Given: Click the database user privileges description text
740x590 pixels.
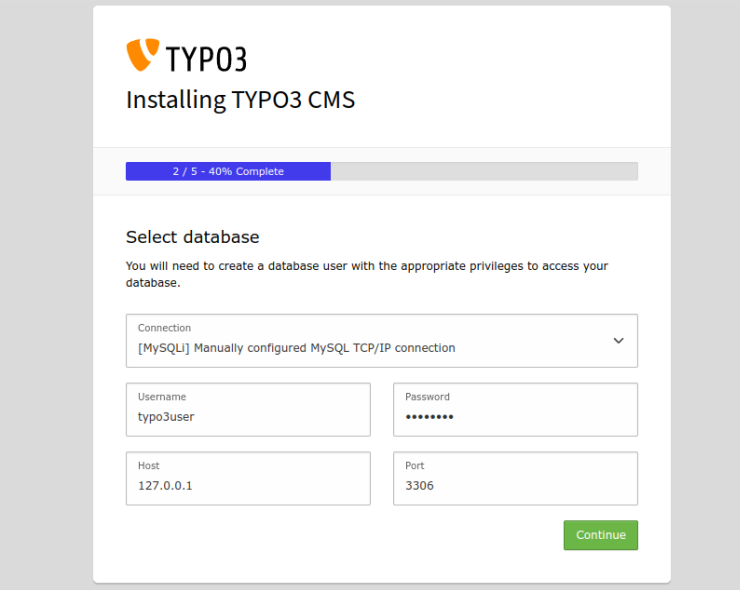Looking at the screenshot, I should tap(366, 274).
